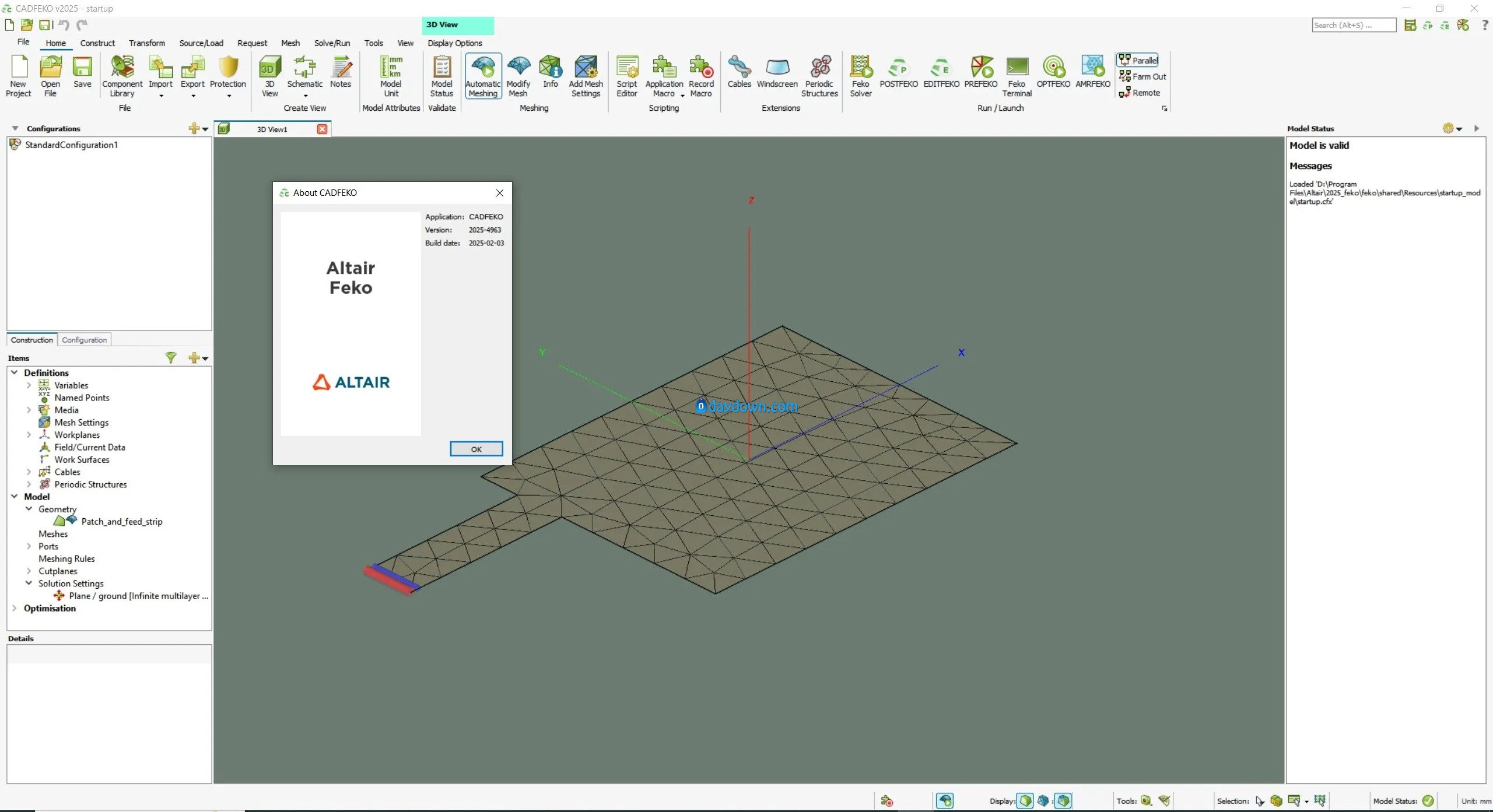1493x812 pixels.
Task: Click the help question mark icon
Action: [1485, 25]
